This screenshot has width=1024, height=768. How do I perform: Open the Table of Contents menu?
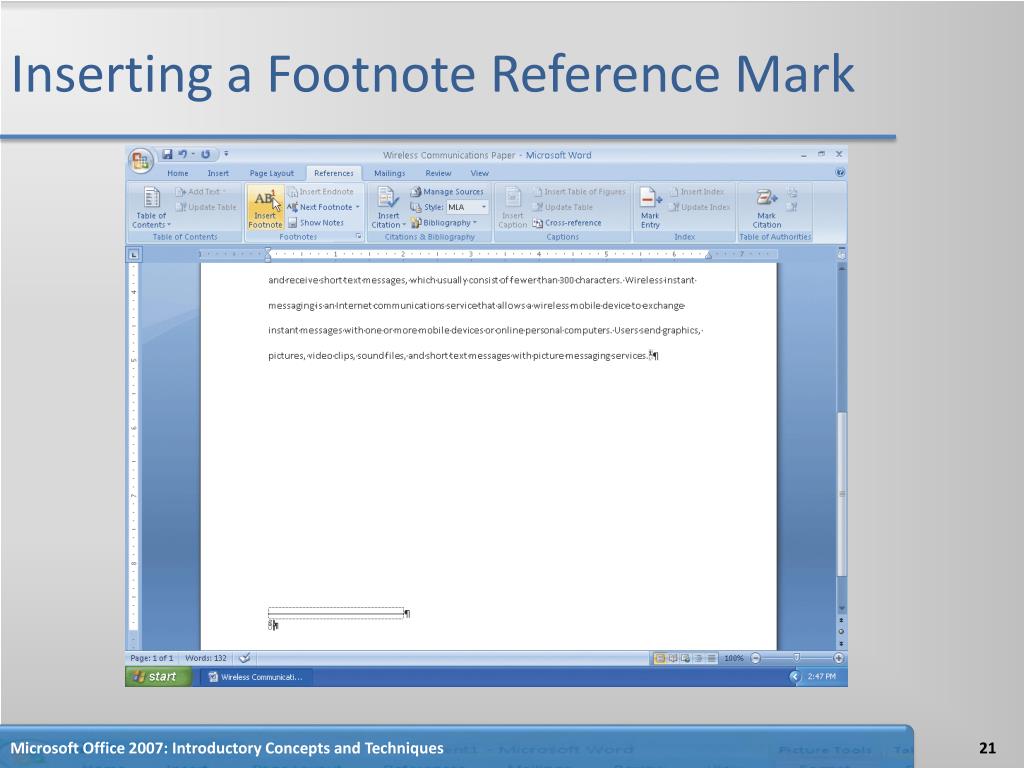152,208
